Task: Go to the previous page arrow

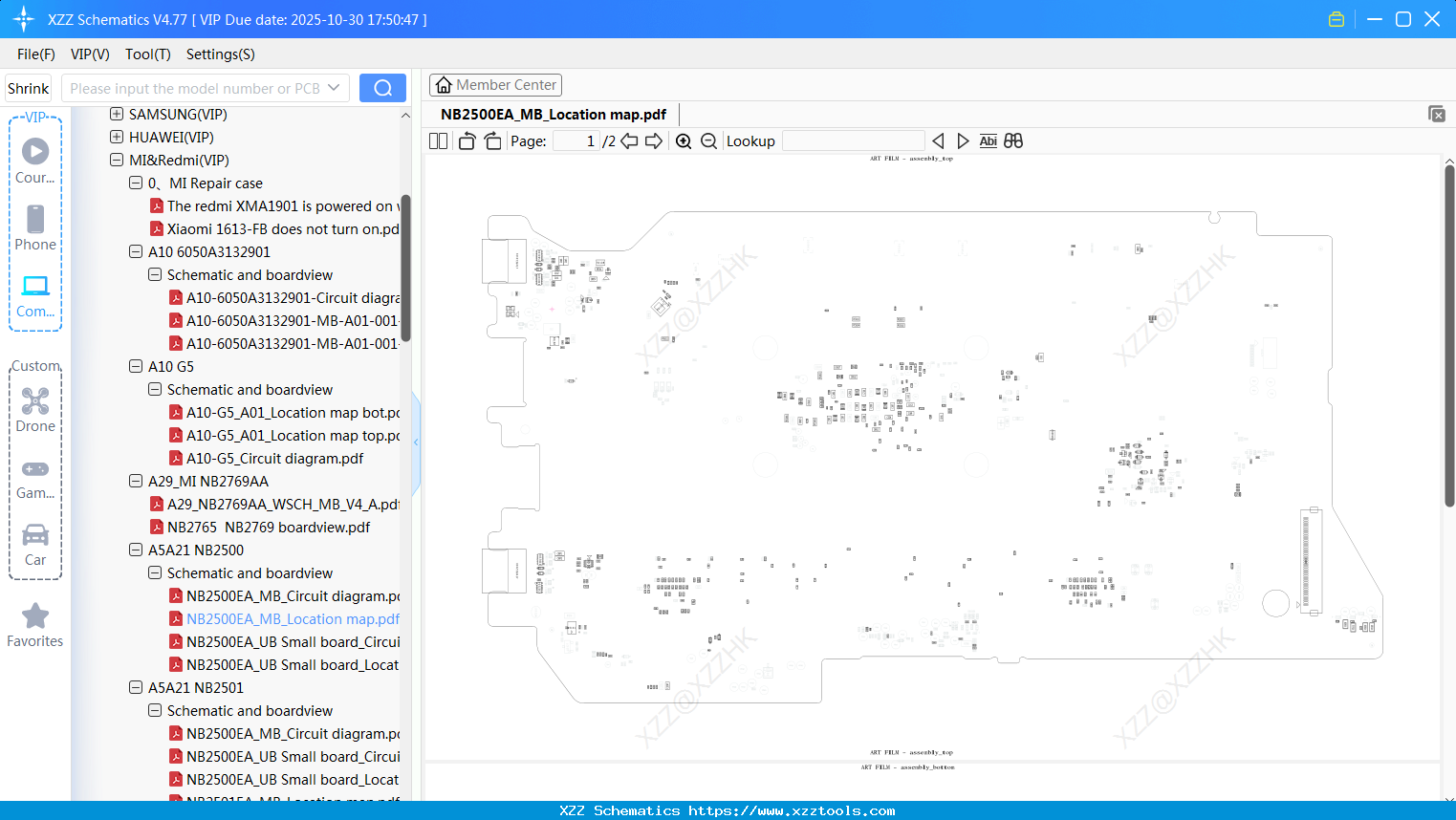Action: [x=629, y=141]
